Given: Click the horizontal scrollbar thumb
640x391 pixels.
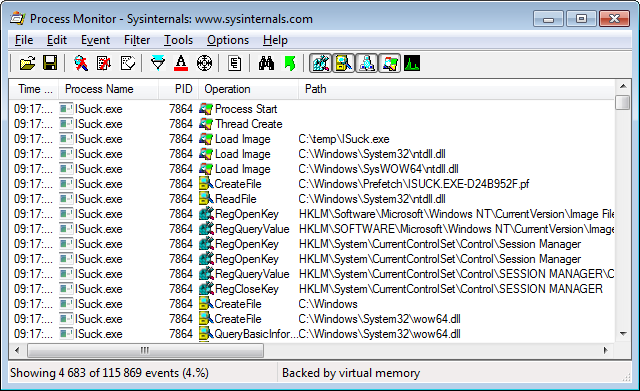Looking at the screenshot, I should (x=145, y=350).
